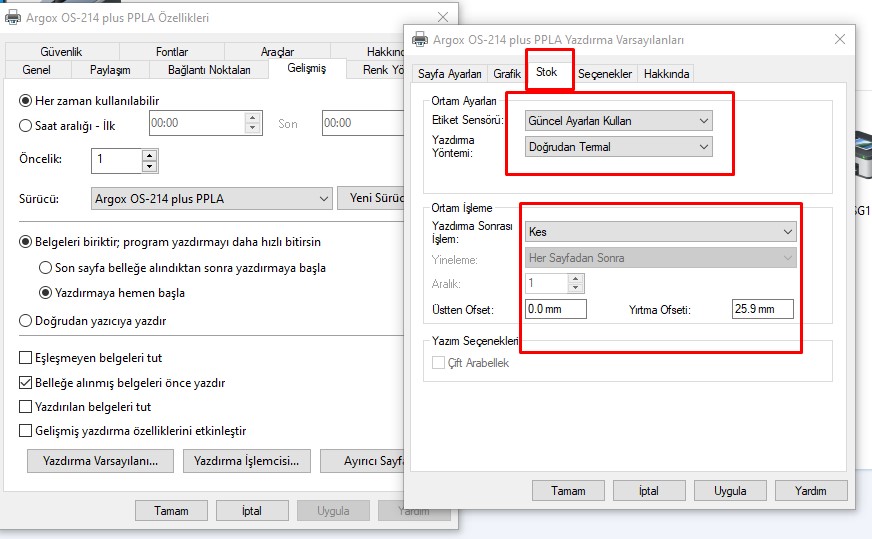
Task: Select 'Her zaman kullanılabilir' radio button
Action: point(25,101)
